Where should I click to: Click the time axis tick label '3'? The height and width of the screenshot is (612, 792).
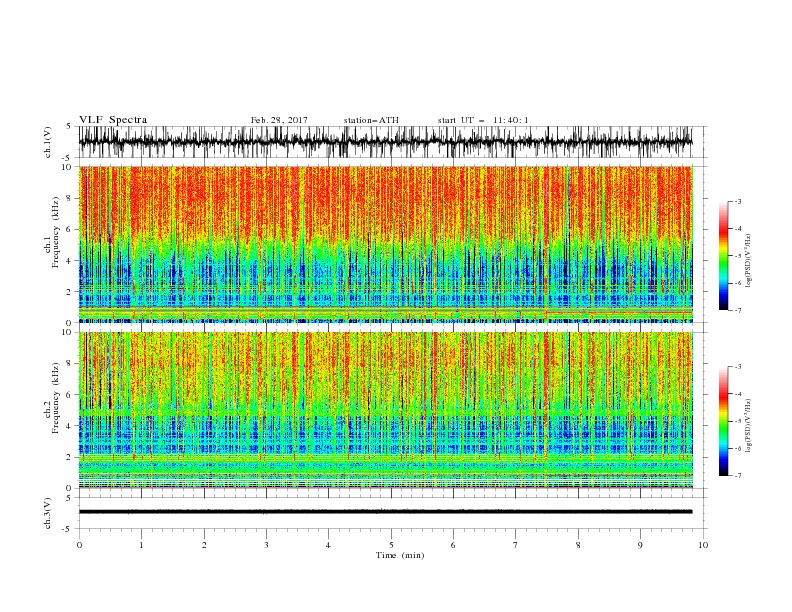(266, 545)
